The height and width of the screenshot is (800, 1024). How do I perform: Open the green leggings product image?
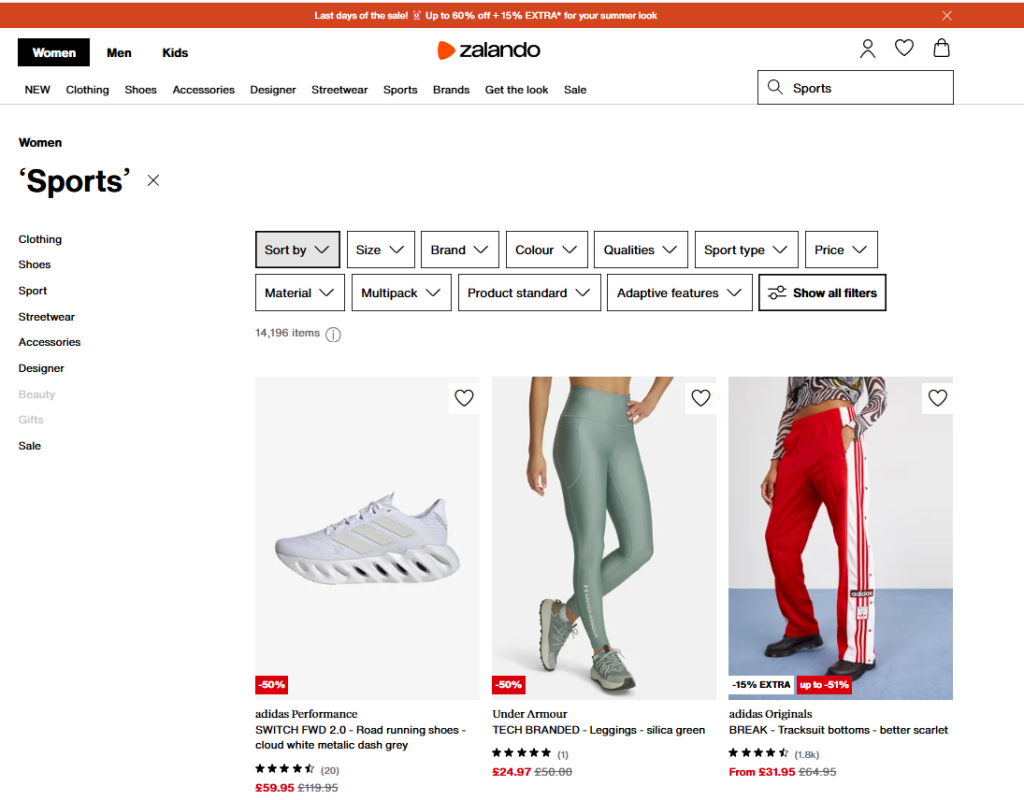coord(604,538)
